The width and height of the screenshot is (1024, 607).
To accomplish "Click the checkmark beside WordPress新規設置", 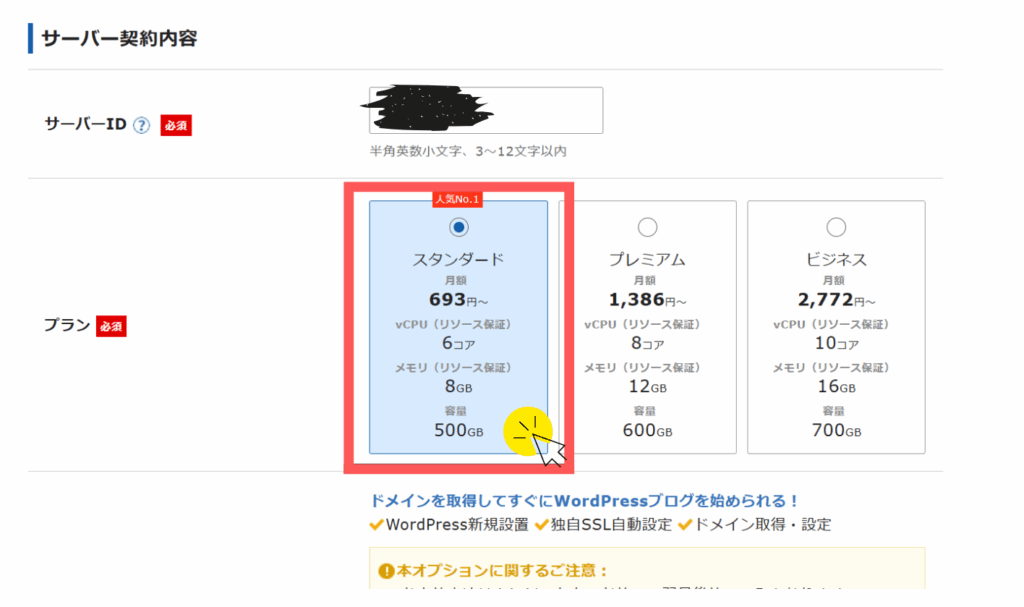I will click(376, 524).
